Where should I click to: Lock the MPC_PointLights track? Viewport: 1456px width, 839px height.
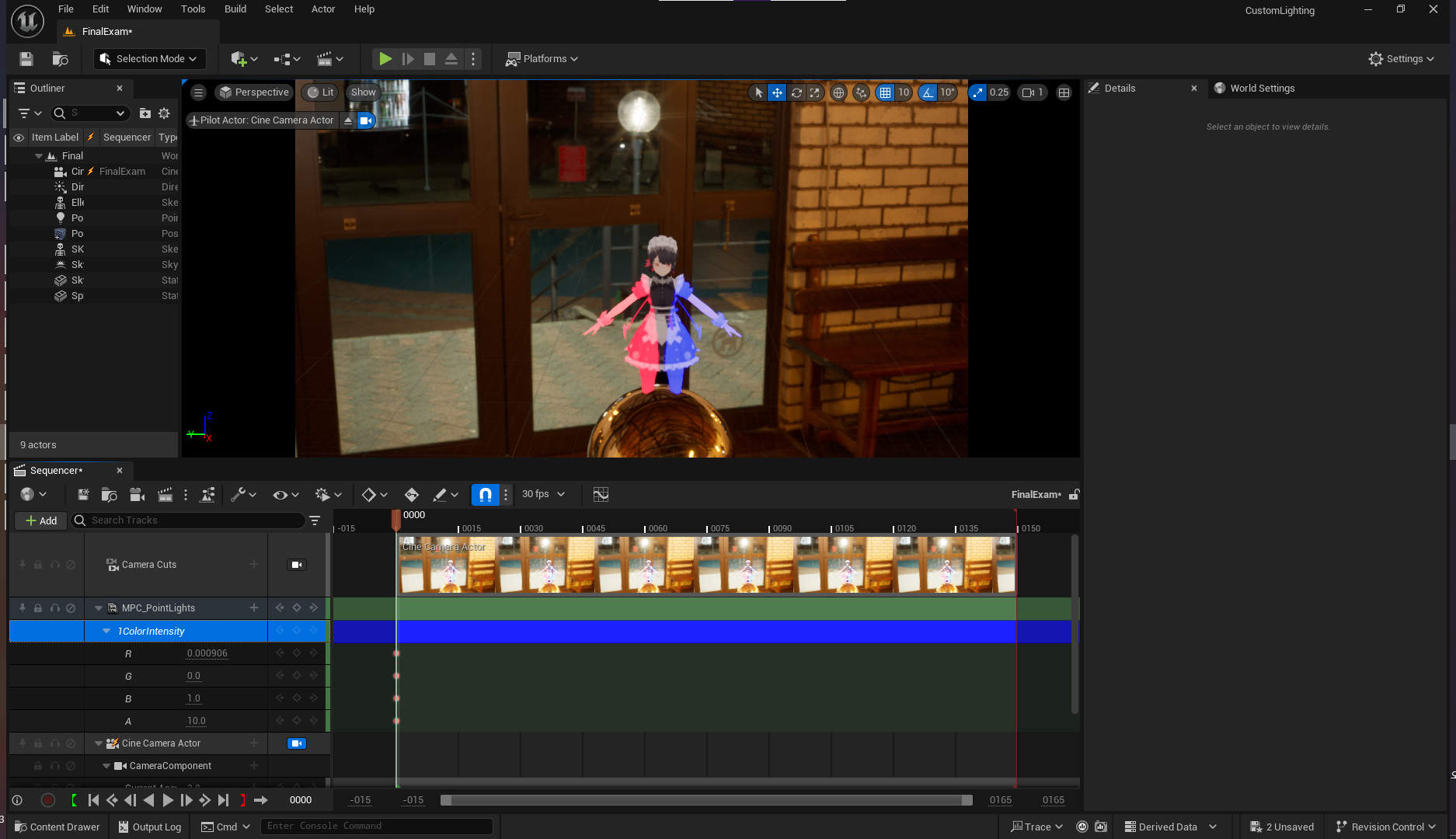[37, 608]
